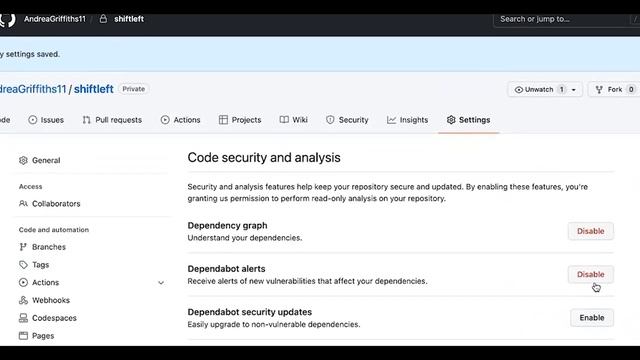
Task: Switch to the Wiki tab
Action: (293, 120)
